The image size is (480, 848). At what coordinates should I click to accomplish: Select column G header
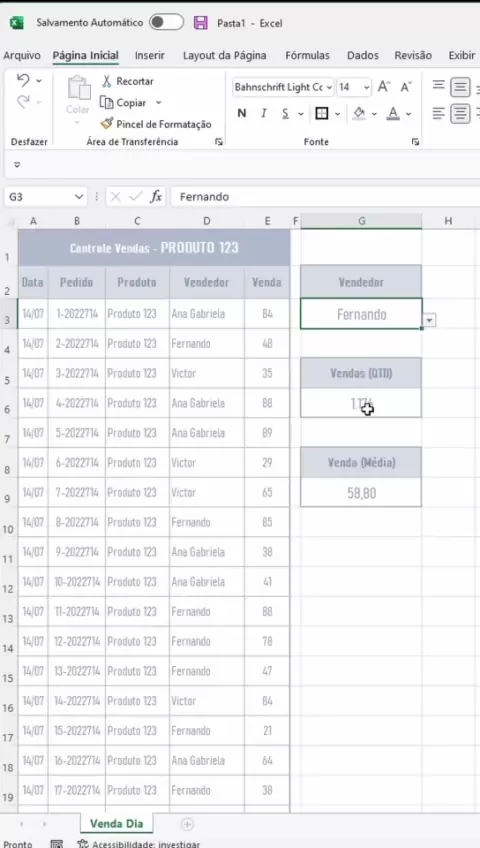tap(361, 221)
